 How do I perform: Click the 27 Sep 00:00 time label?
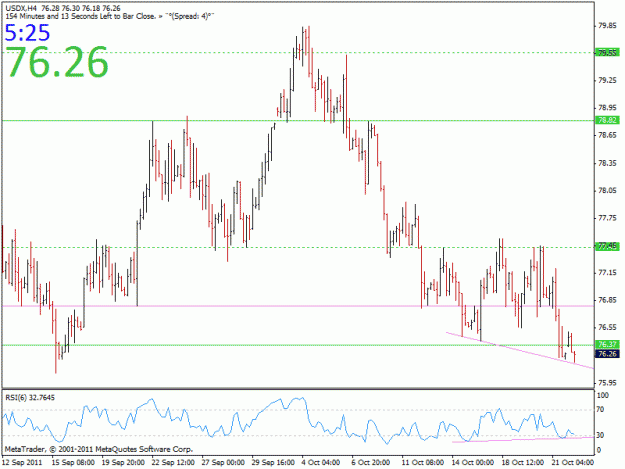tap(223, 462)
